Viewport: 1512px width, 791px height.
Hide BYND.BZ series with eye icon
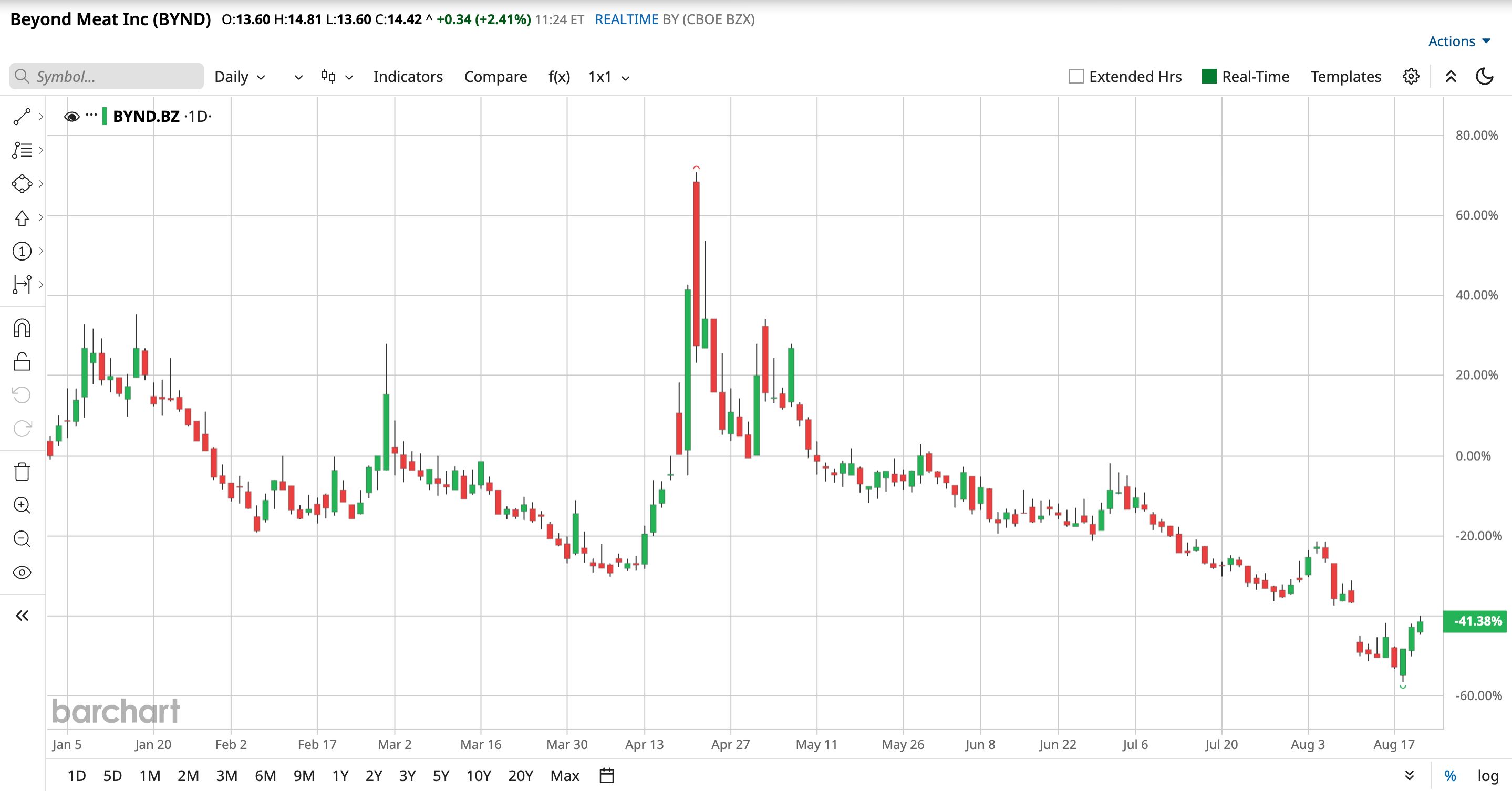(71, 116)
